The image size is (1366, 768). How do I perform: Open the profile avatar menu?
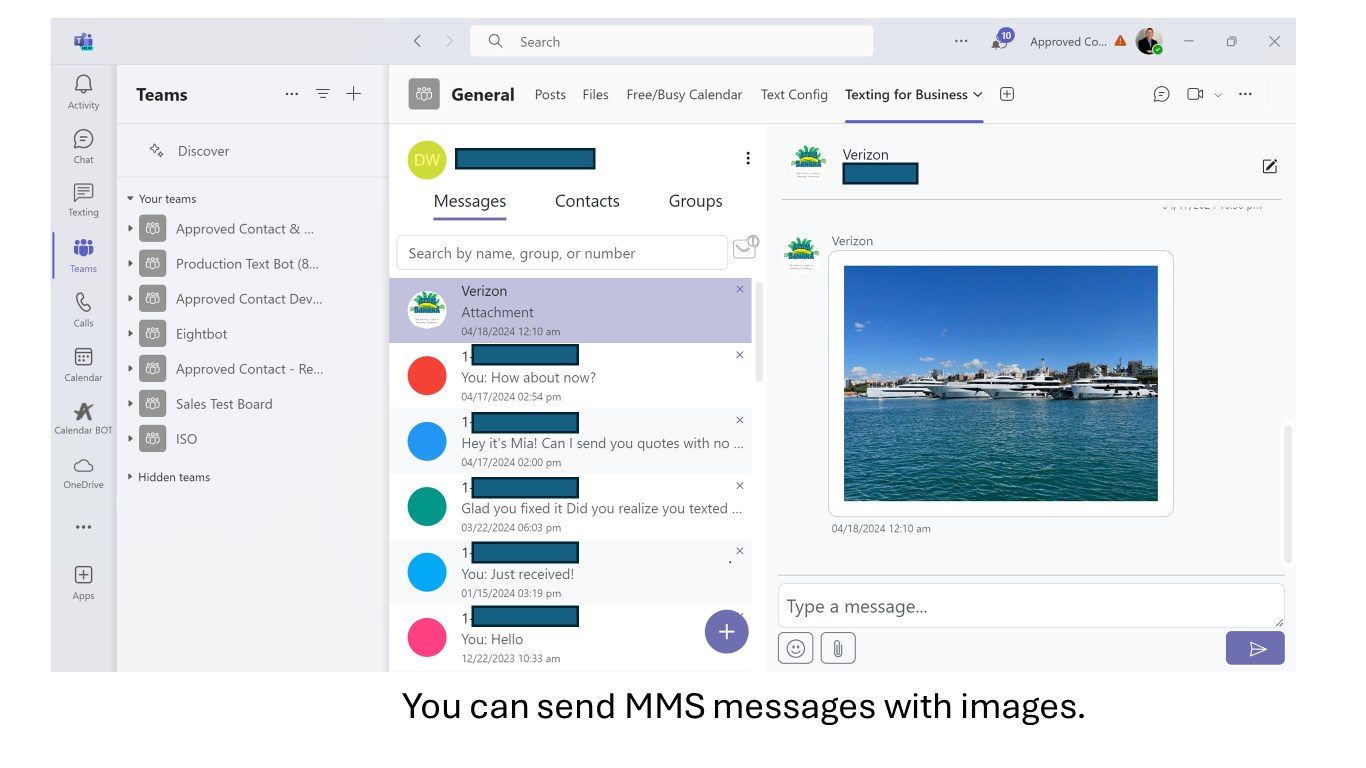(x=1149, y=41)
